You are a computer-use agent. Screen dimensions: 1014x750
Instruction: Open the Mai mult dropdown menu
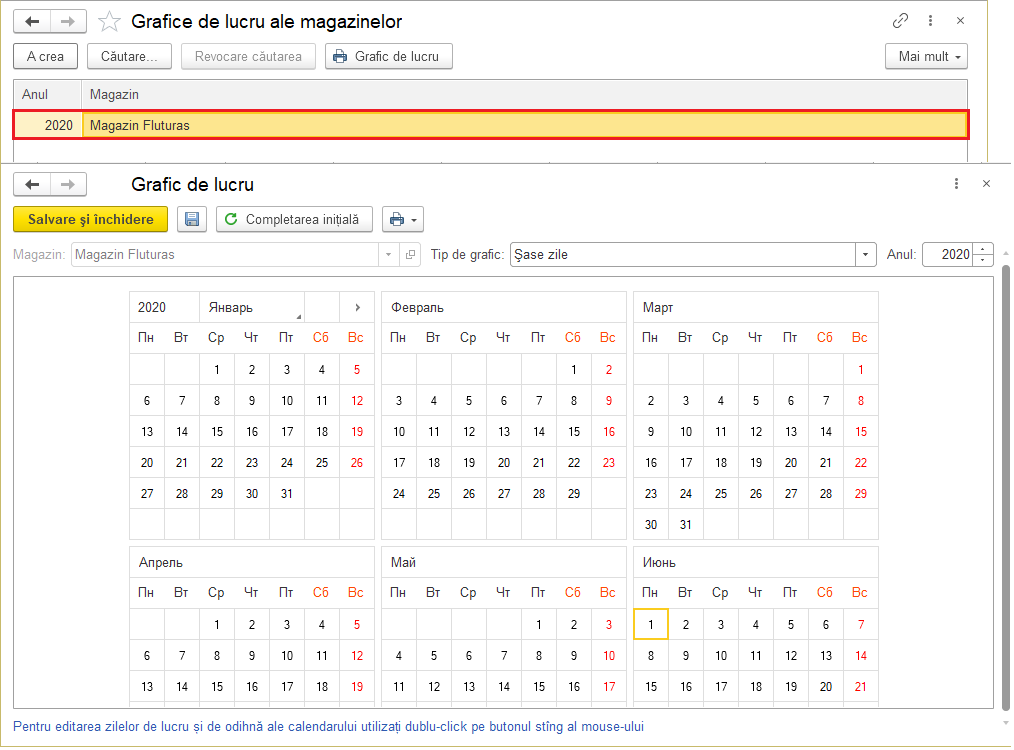(926, 56)
